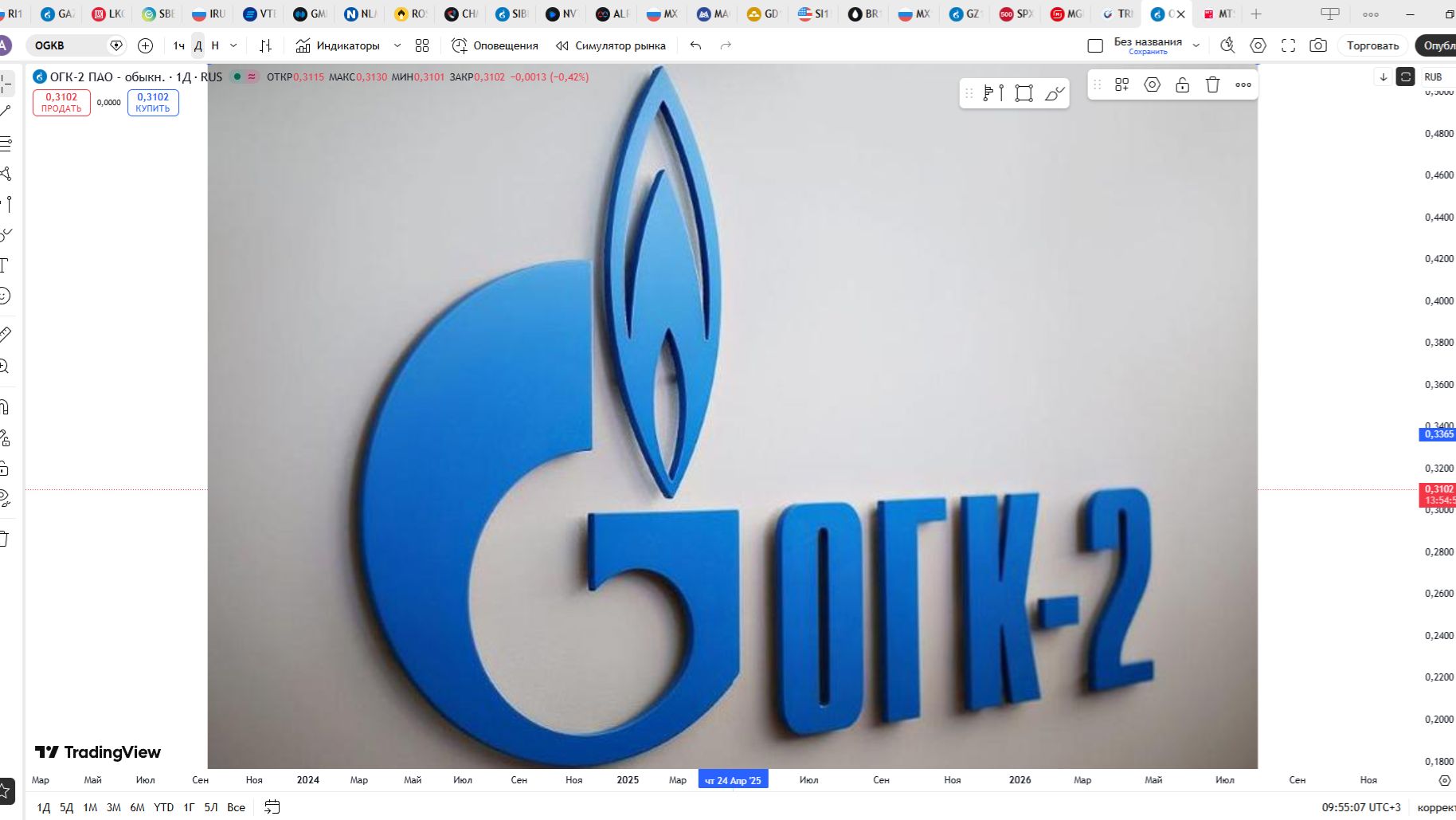Open the chart type bars icon
Image resolution: width=1456 pixels, height=820 pixels.
click(266, 45)
